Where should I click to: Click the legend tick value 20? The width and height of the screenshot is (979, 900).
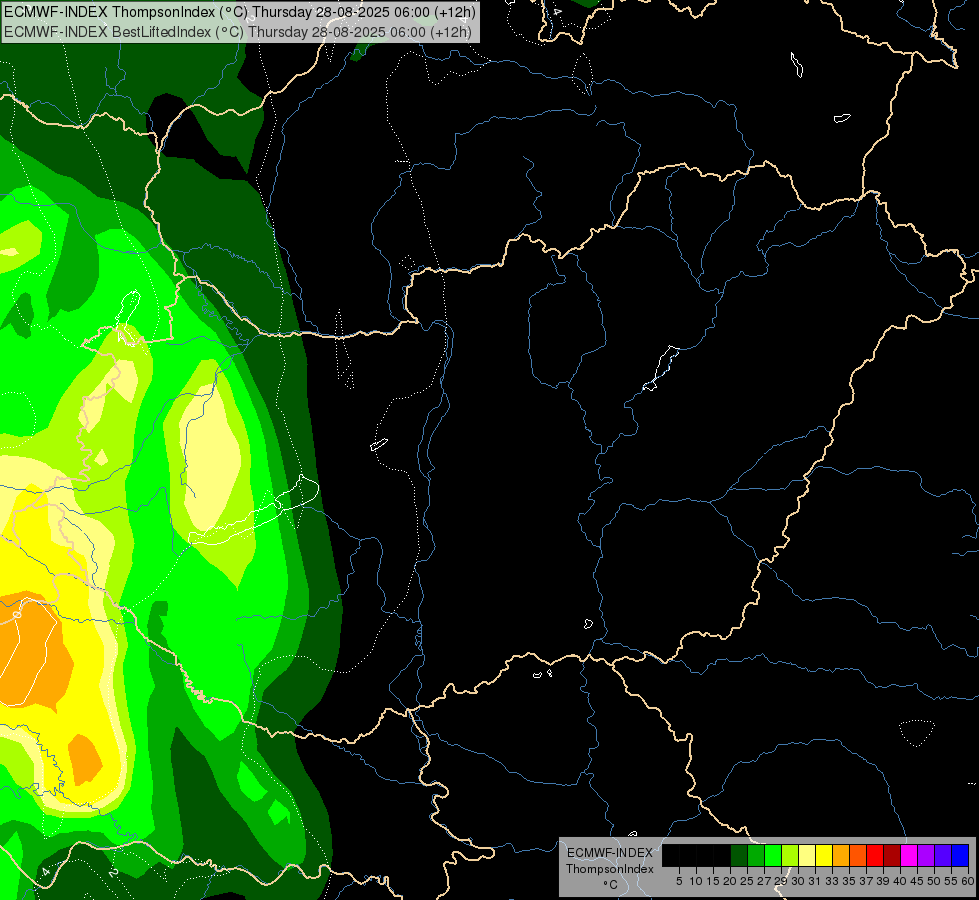(x=730, y=881)
